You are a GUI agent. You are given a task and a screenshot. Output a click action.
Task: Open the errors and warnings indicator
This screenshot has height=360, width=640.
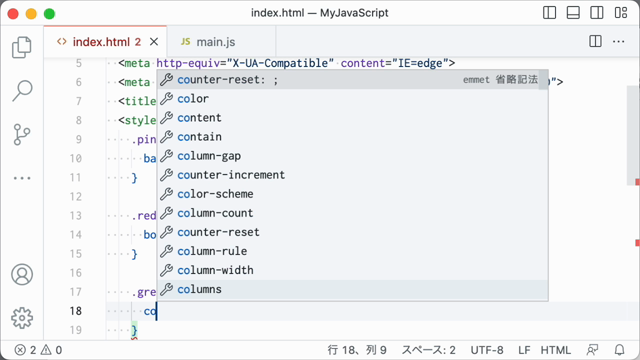coord(38,350)
